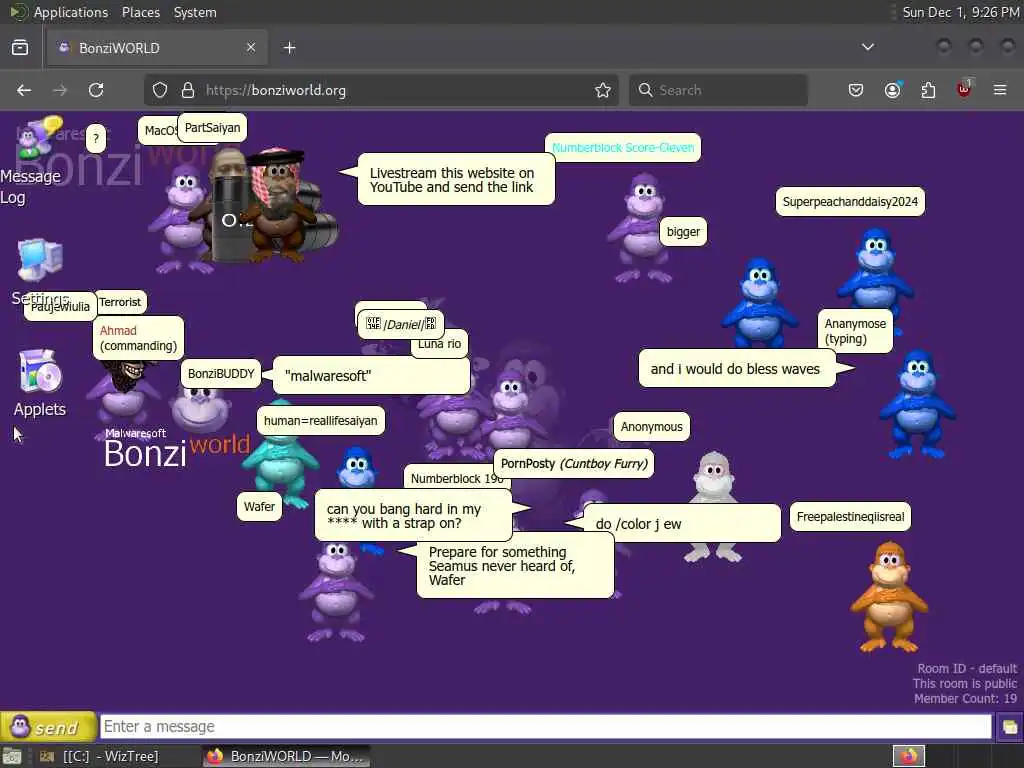Click the Applications menu logo icon
The height and width of the screenshot is (768, 1024).
click(x=18, y=12)
